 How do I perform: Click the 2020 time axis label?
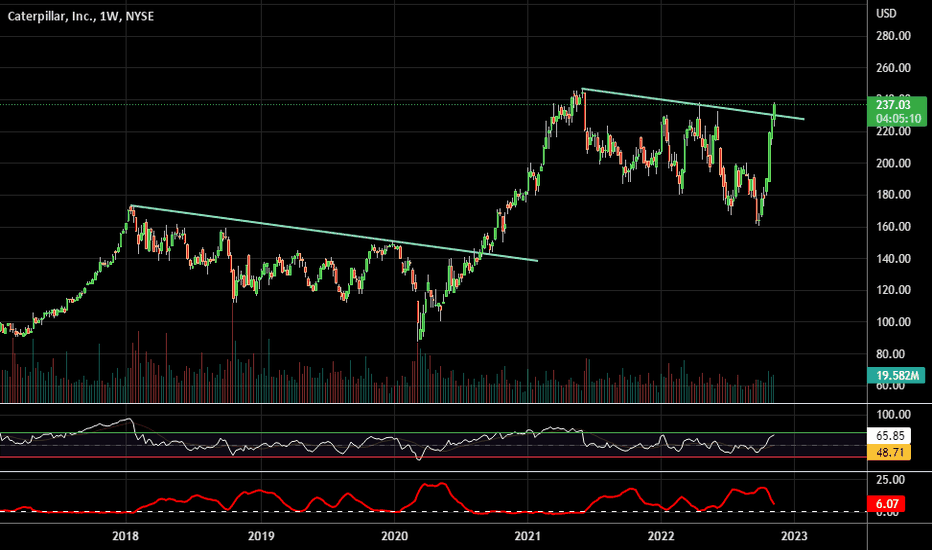coord(394,536)
